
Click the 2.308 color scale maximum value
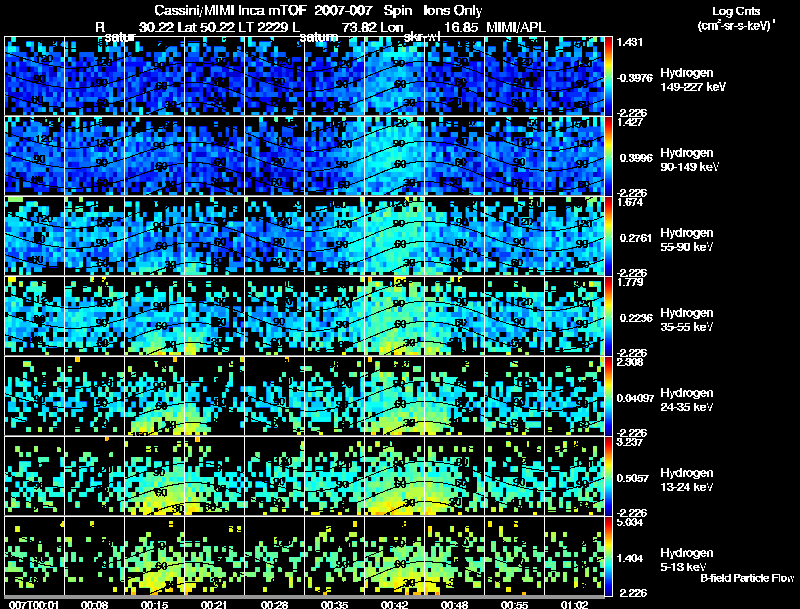[630, 363]
